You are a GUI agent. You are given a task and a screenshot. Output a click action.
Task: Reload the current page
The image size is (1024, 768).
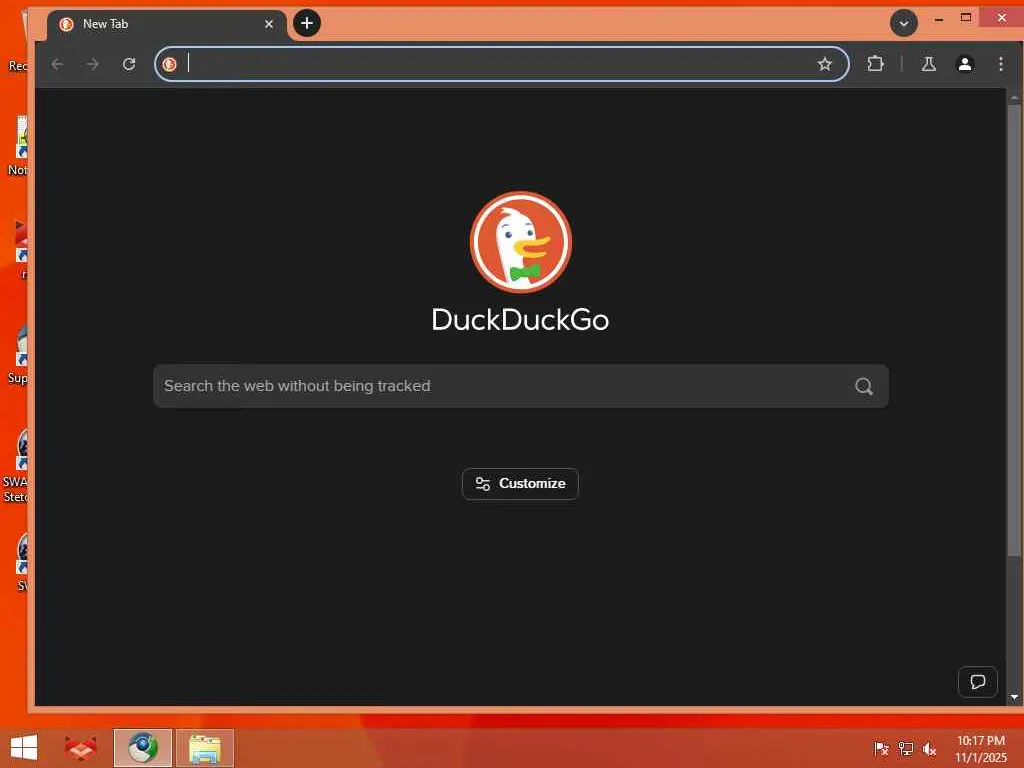(x=129, y=64)
